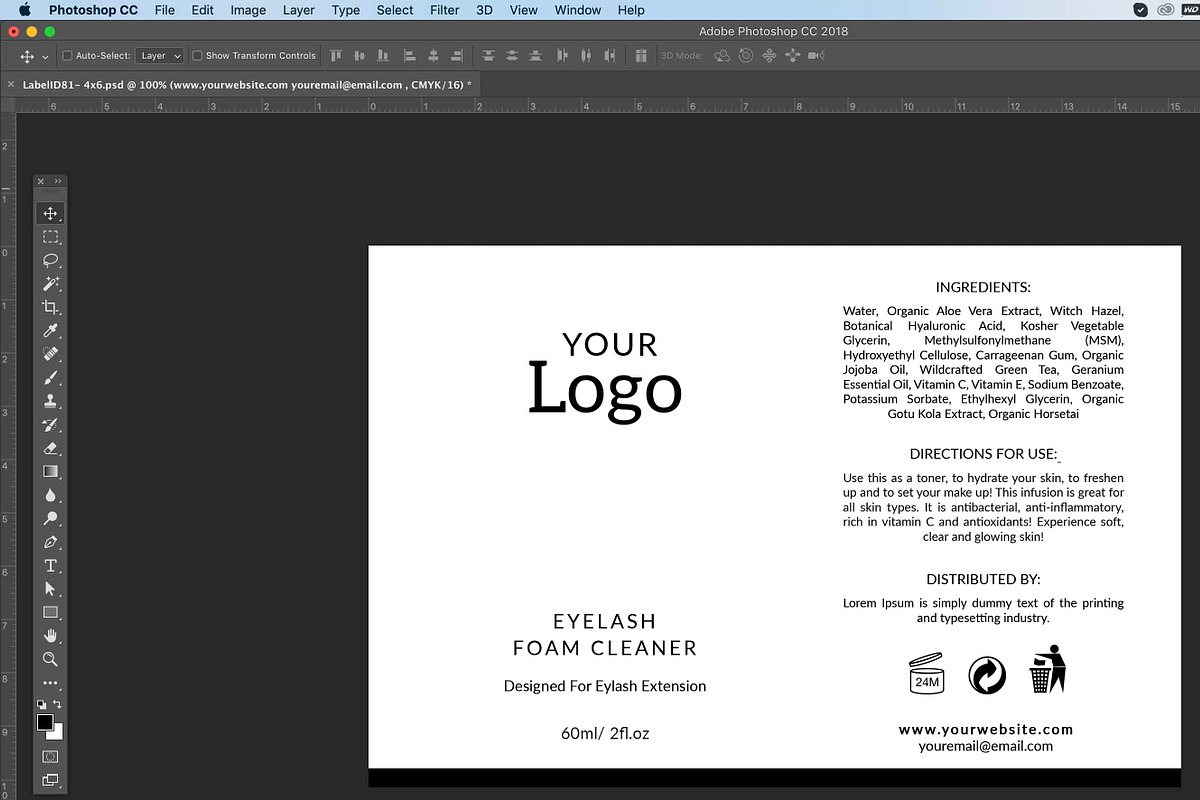This screenshot has height=800, width=1200.
Task: Select the Horizontal Type tool
Action: point(50,565)
